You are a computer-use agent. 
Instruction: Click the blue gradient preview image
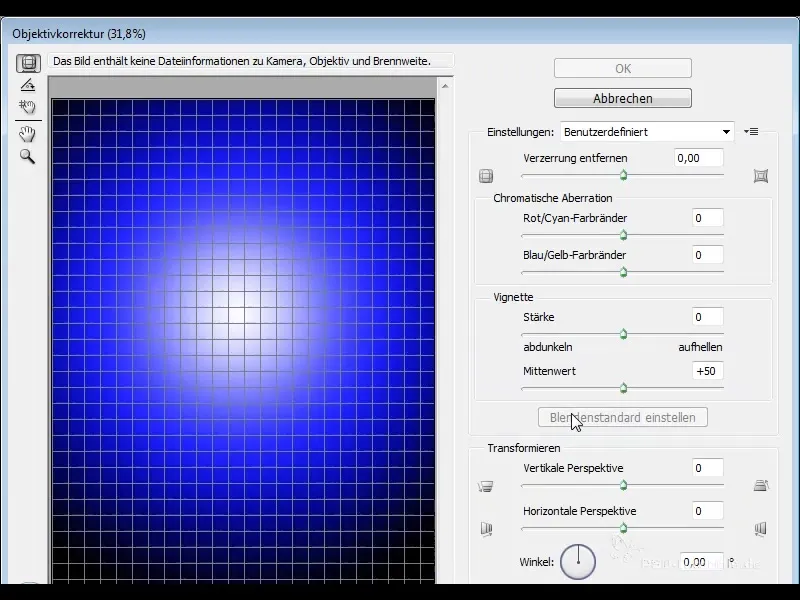[243, 341]
